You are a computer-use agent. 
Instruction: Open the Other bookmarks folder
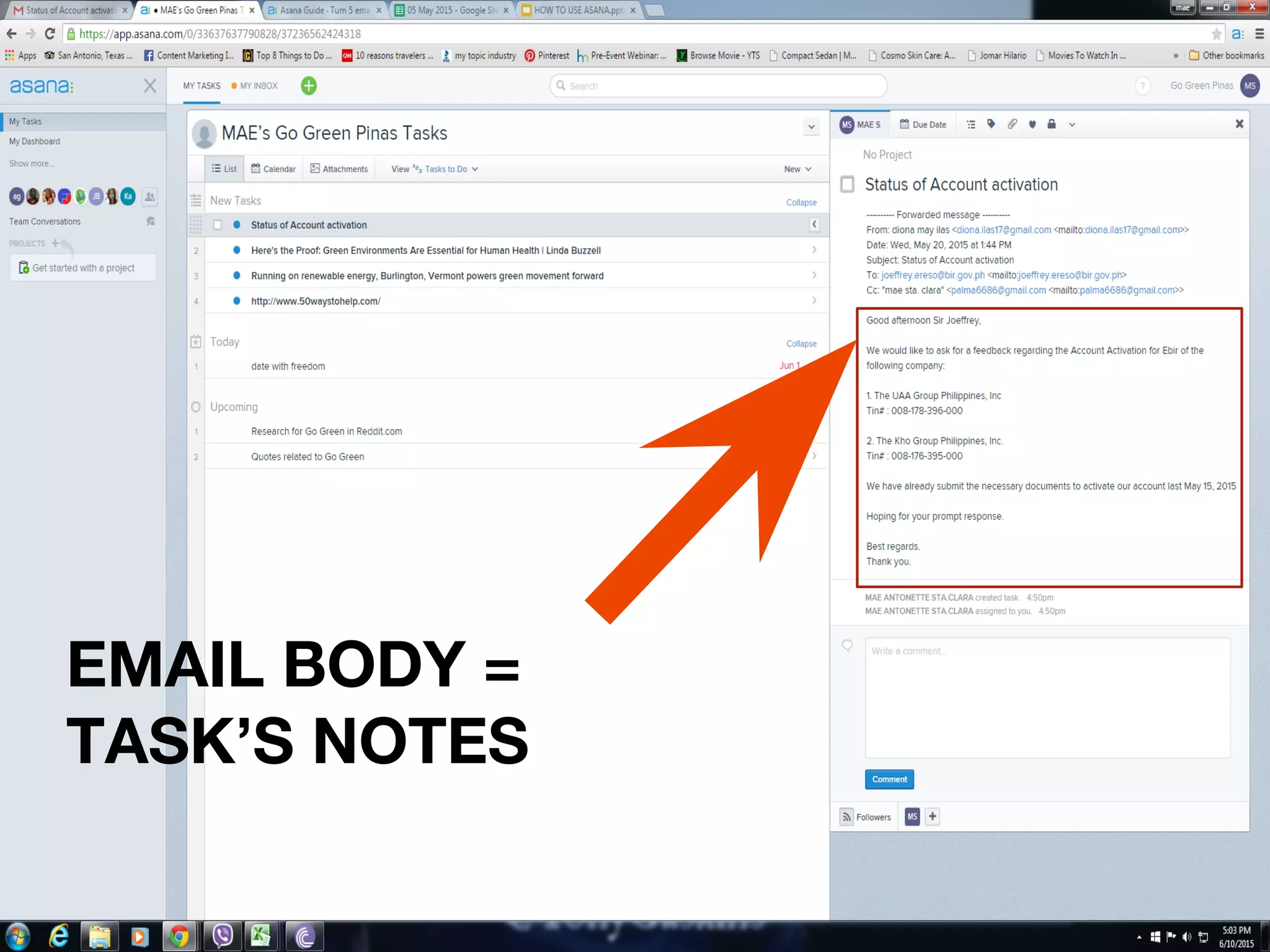(x=1227, y=56)
